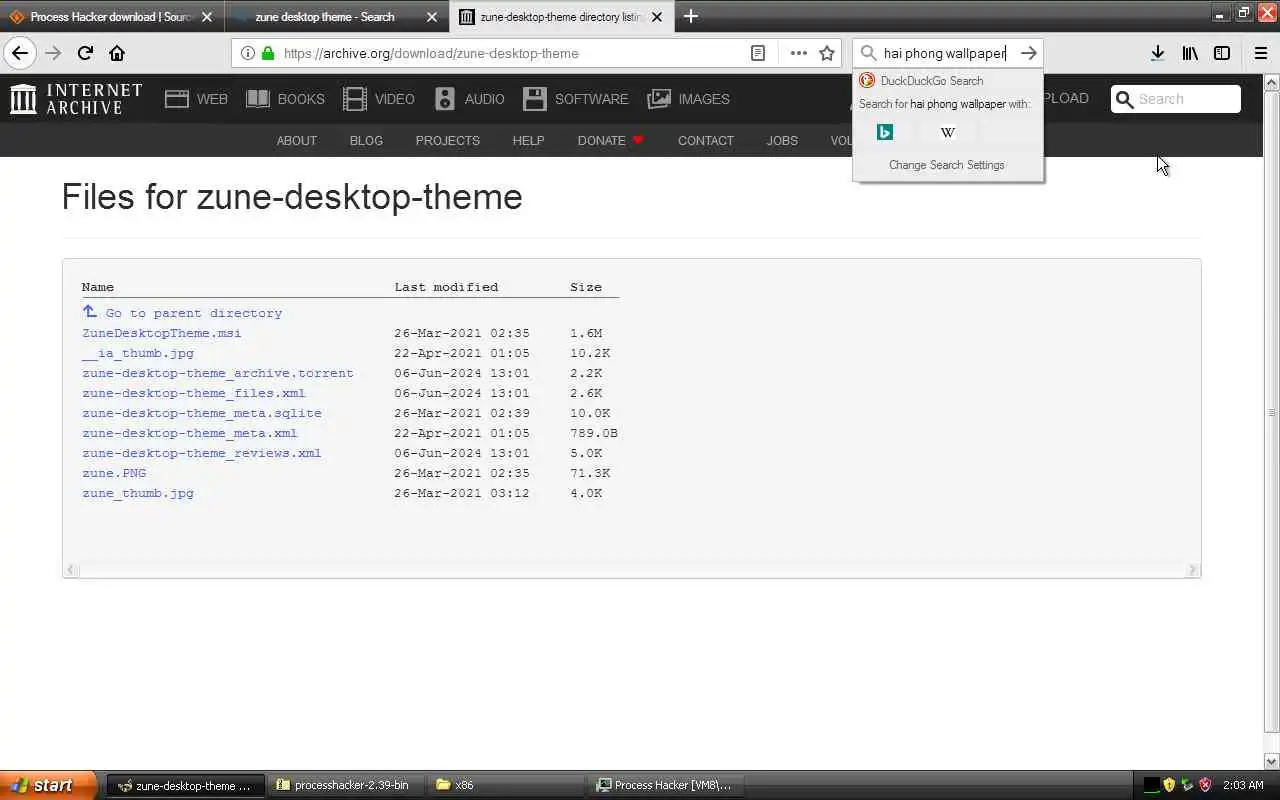This screenshot has width=1280, height=800.
Task: Switch to x86 folder taskbar window
Action: (x=505, y=785)
